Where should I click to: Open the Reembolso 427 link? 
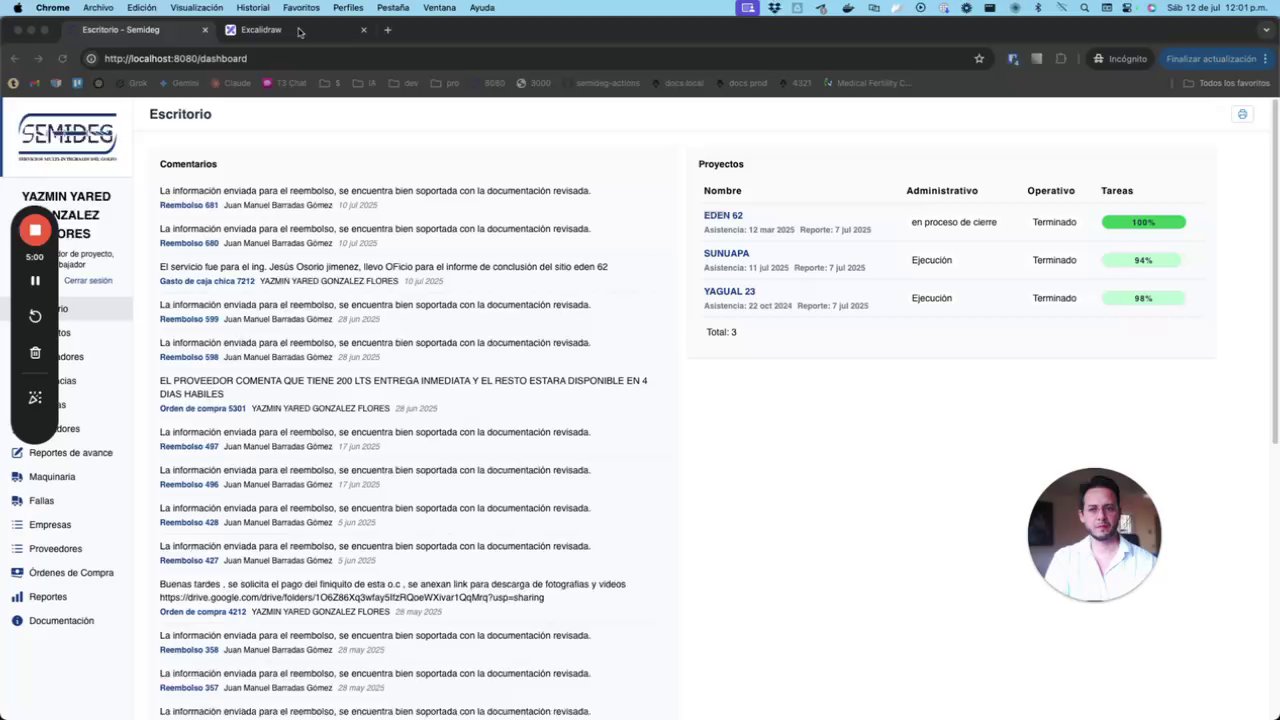coord(189,561)
